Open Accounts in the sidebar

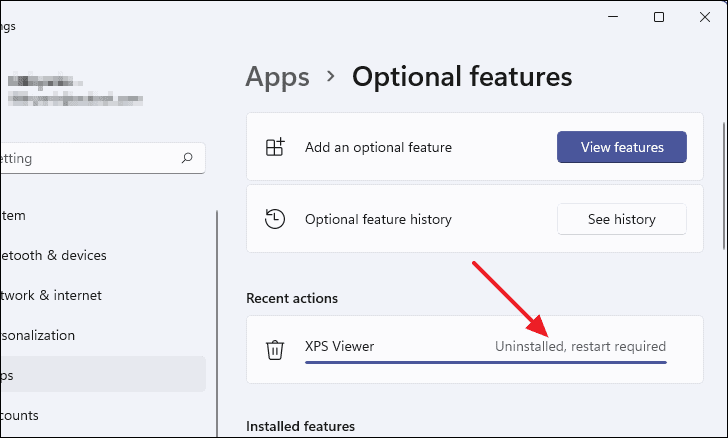(20, 415)
